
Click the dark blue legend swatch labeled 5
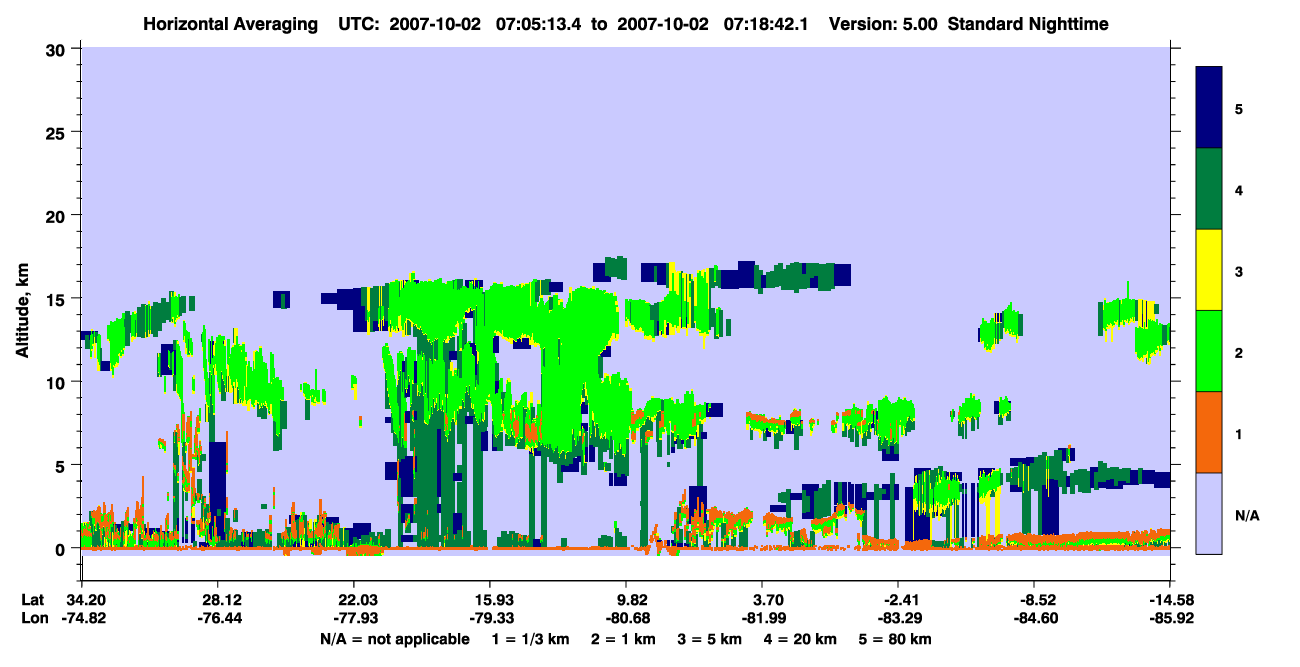coord(1210,108)
